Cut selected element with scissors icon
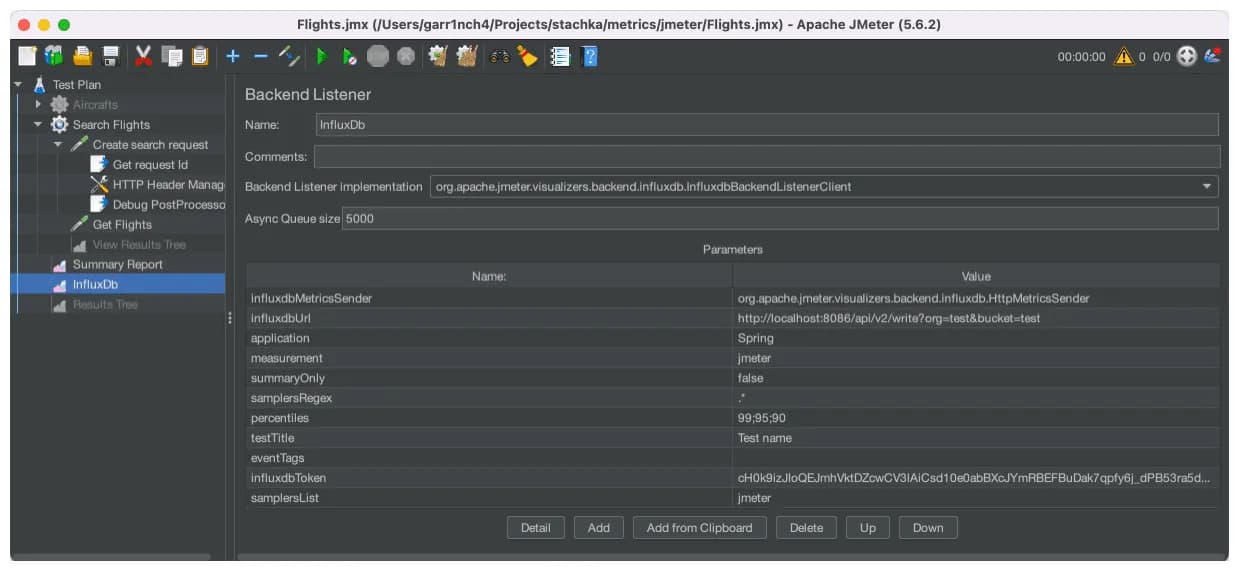 (x=143, y=57)
